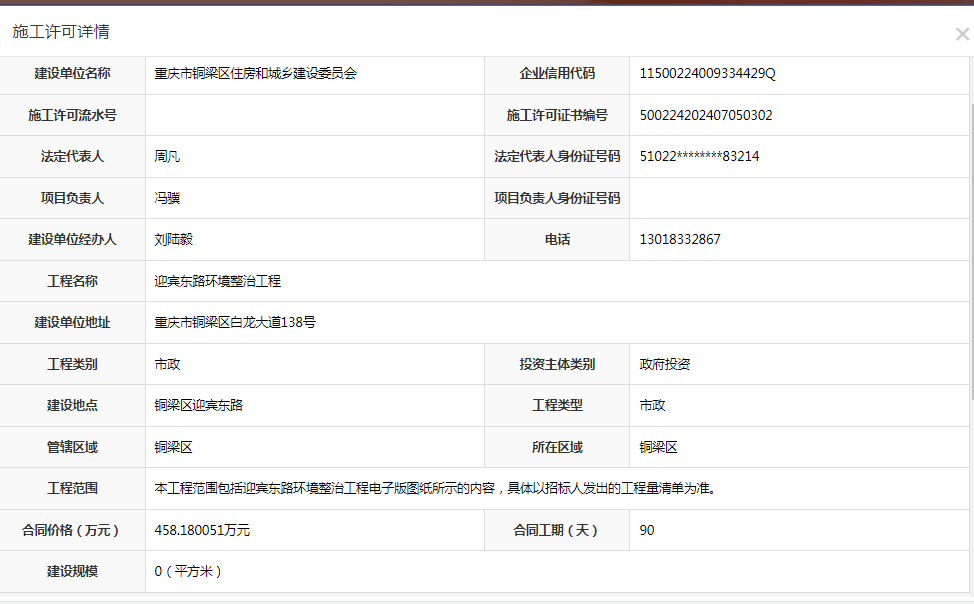Click the 建设地点 value 铜梁区迎宾东路
The image size is (974, 604).
click(x=198, y=405)
